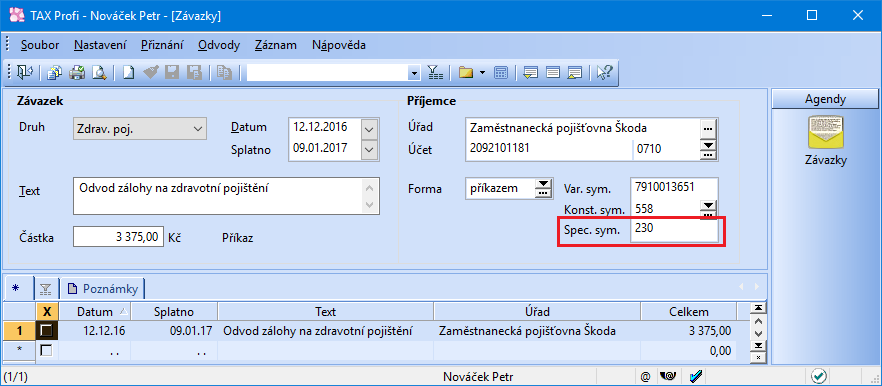Viewport: 882px width, 386px height.
Task: Click the Var. sym. field 7910013651
Action: point(674,188)
